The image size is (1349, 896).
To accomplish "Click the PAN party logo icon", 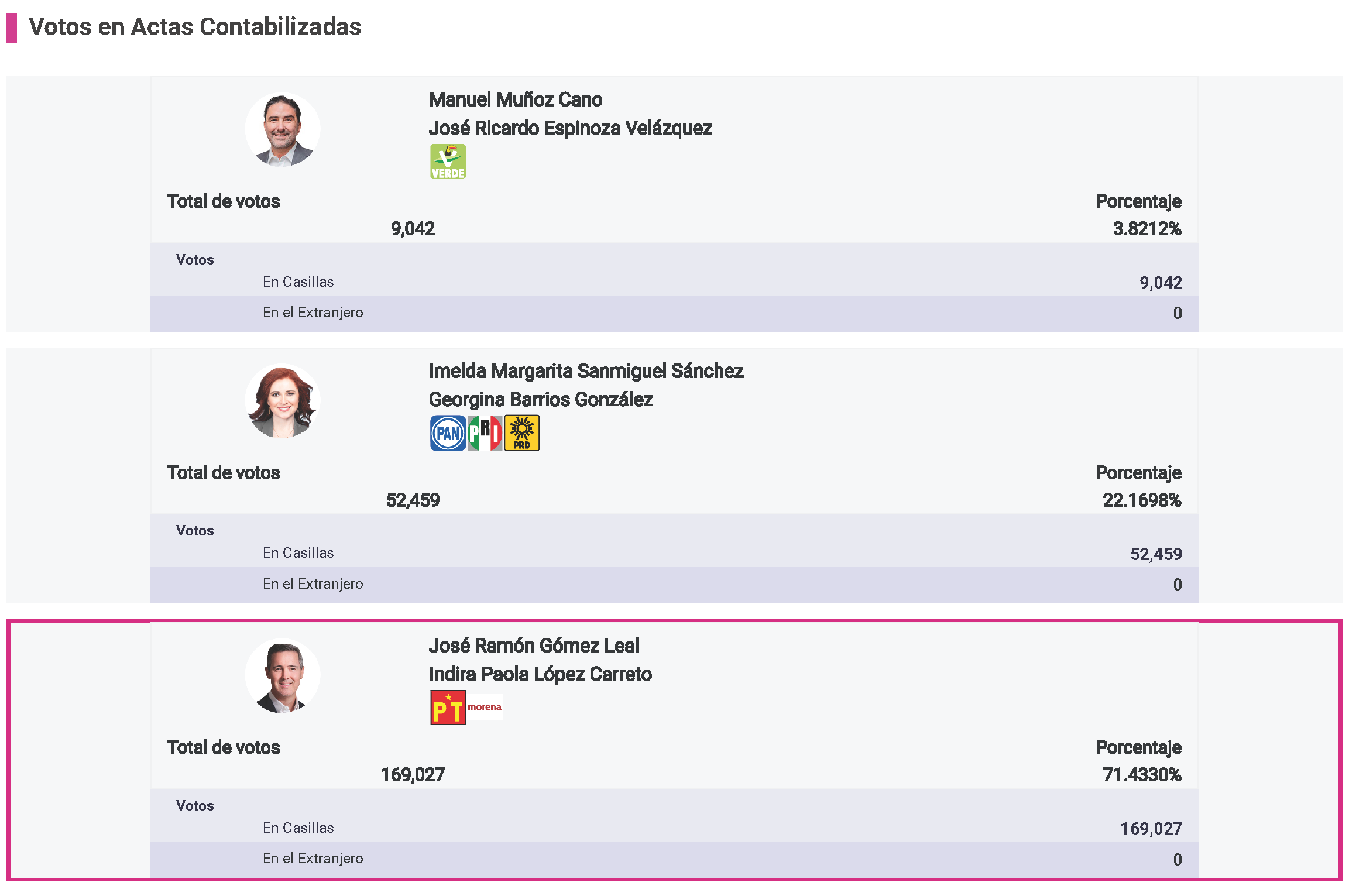I will pyautogui.click(x=448, y=433).
